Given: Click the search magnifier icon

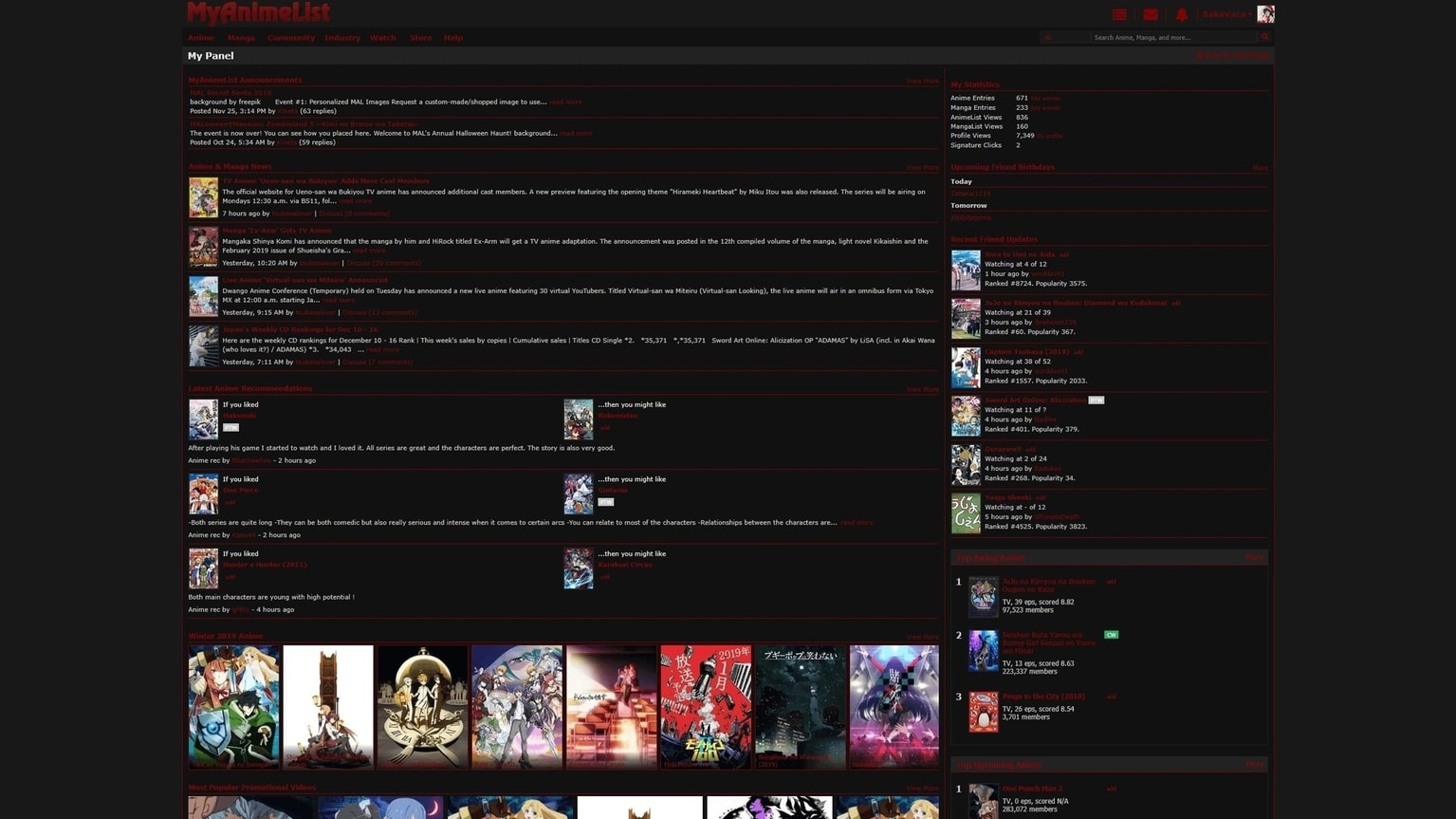Looking at the screenshot, I should (x=1264, y=37).
